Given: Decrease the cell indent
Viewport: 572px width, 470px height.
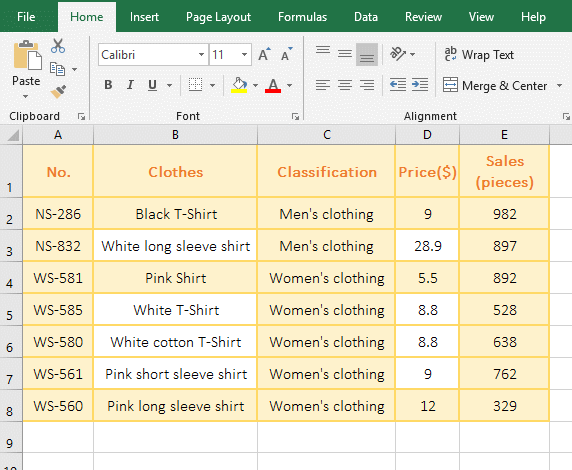Looking at the screenshot, I should [398, 85].
